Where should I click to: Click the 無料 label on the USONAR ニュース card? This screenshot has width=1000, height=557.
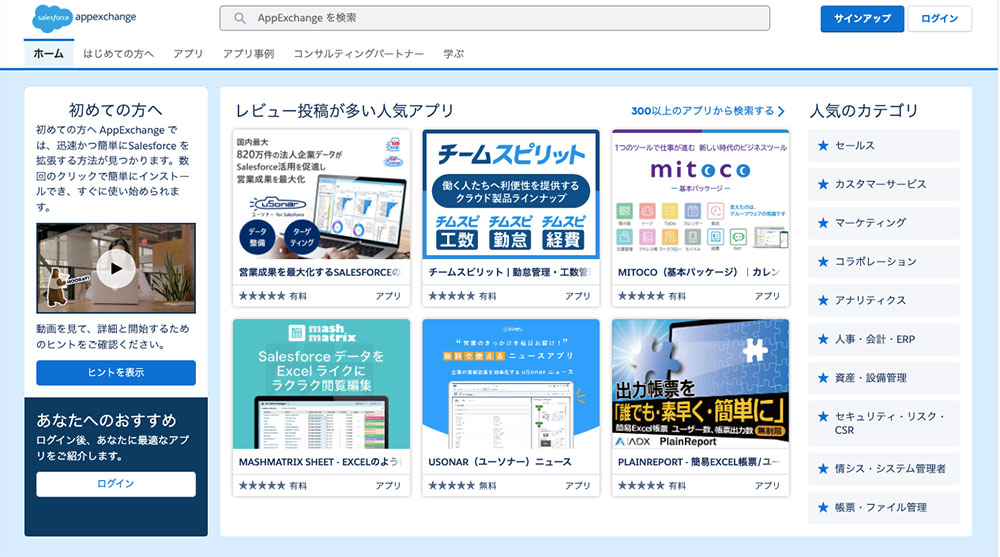487,486
